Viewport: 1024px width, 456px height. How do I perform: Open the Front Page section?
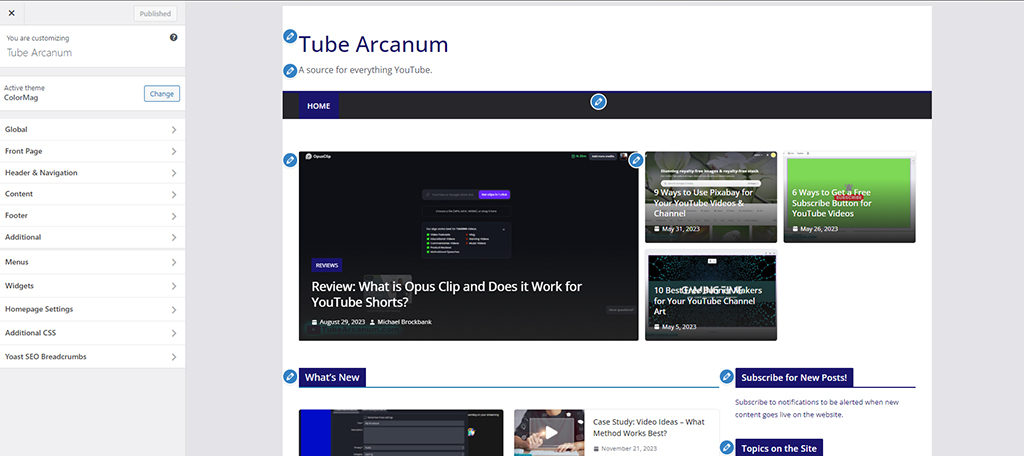coord(92,151)
